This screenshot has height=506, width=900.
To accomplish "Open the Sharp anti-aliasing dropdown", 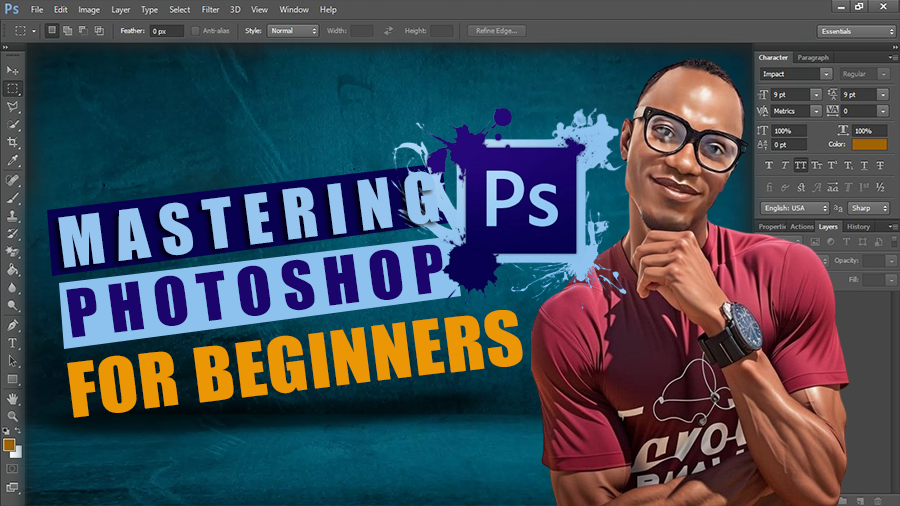I will point(868,208).
